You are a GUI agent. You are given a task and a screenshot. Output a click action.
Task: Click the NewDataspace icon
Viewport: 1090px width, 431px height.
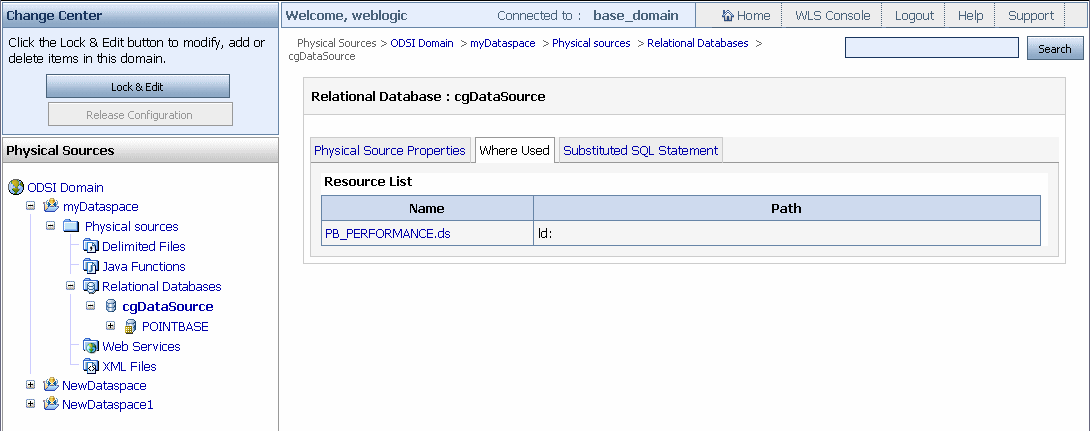tap(51, 385)
